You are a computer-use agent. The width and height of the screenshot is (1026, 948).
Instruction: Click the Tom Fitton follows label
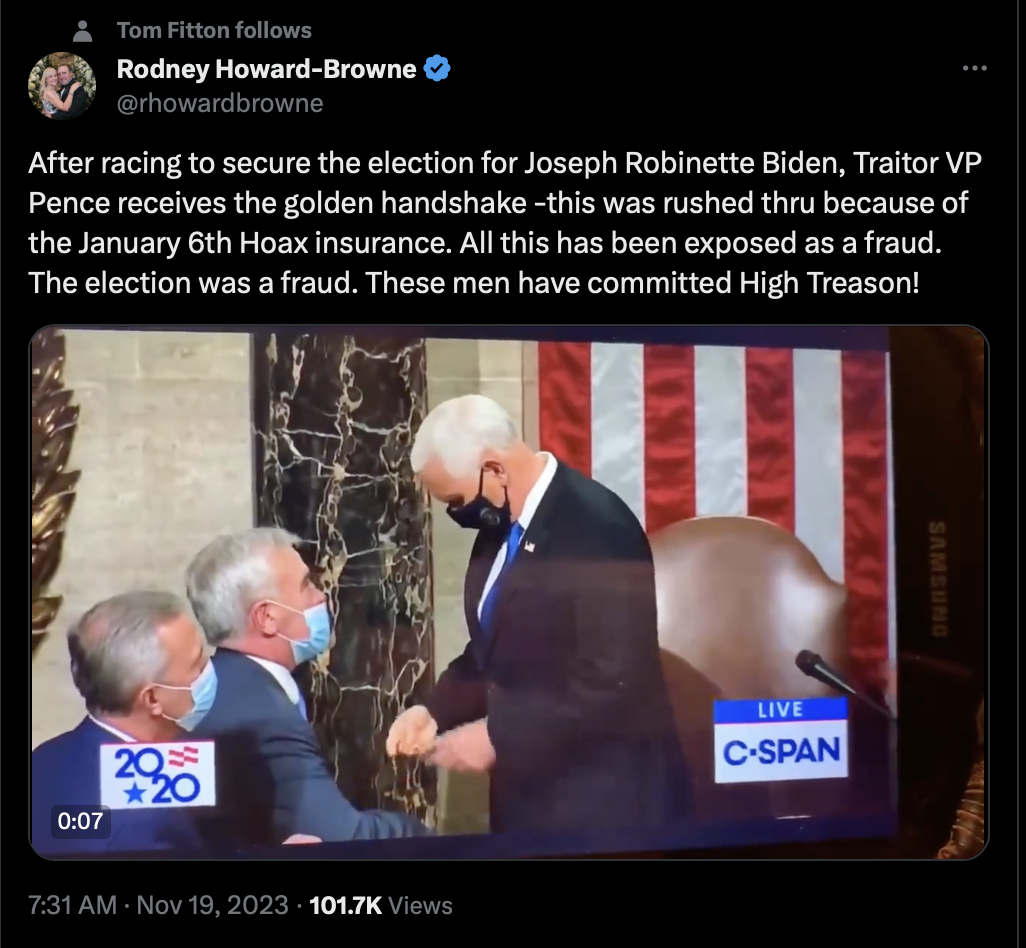214,30
